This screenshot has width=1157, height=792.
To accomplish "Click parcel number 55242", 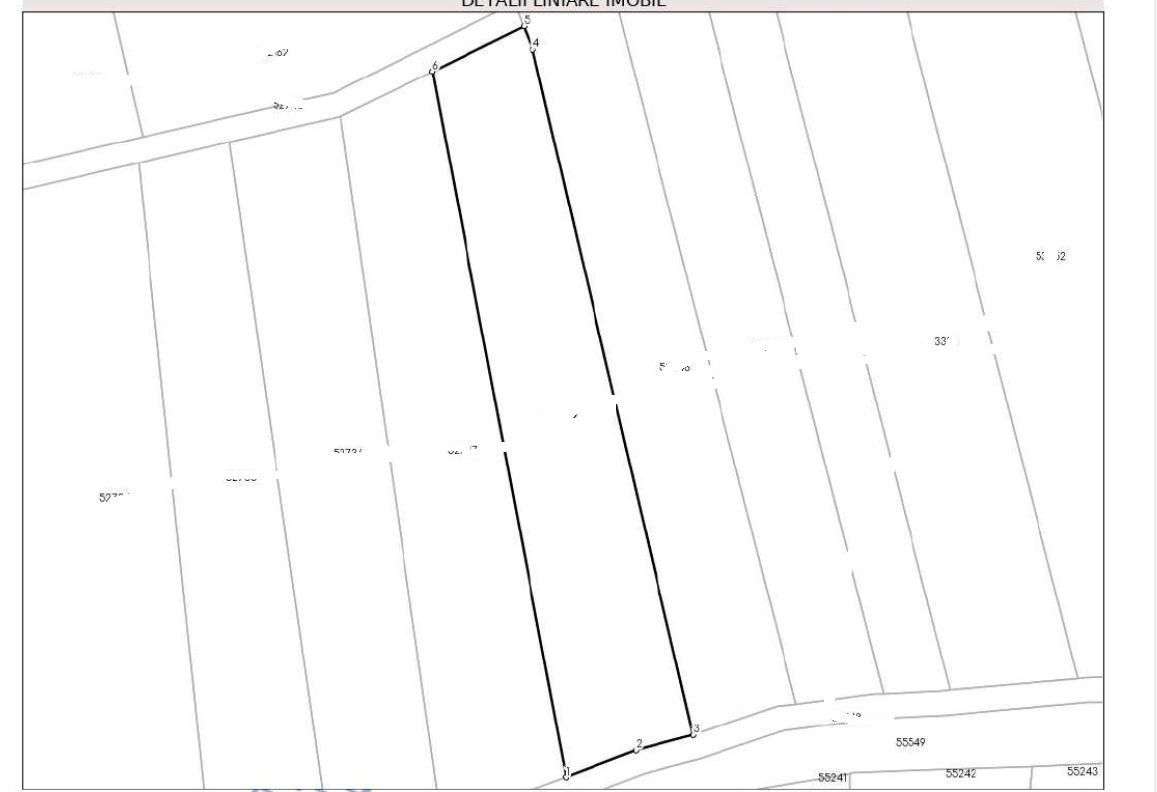I will pos(961,774).
